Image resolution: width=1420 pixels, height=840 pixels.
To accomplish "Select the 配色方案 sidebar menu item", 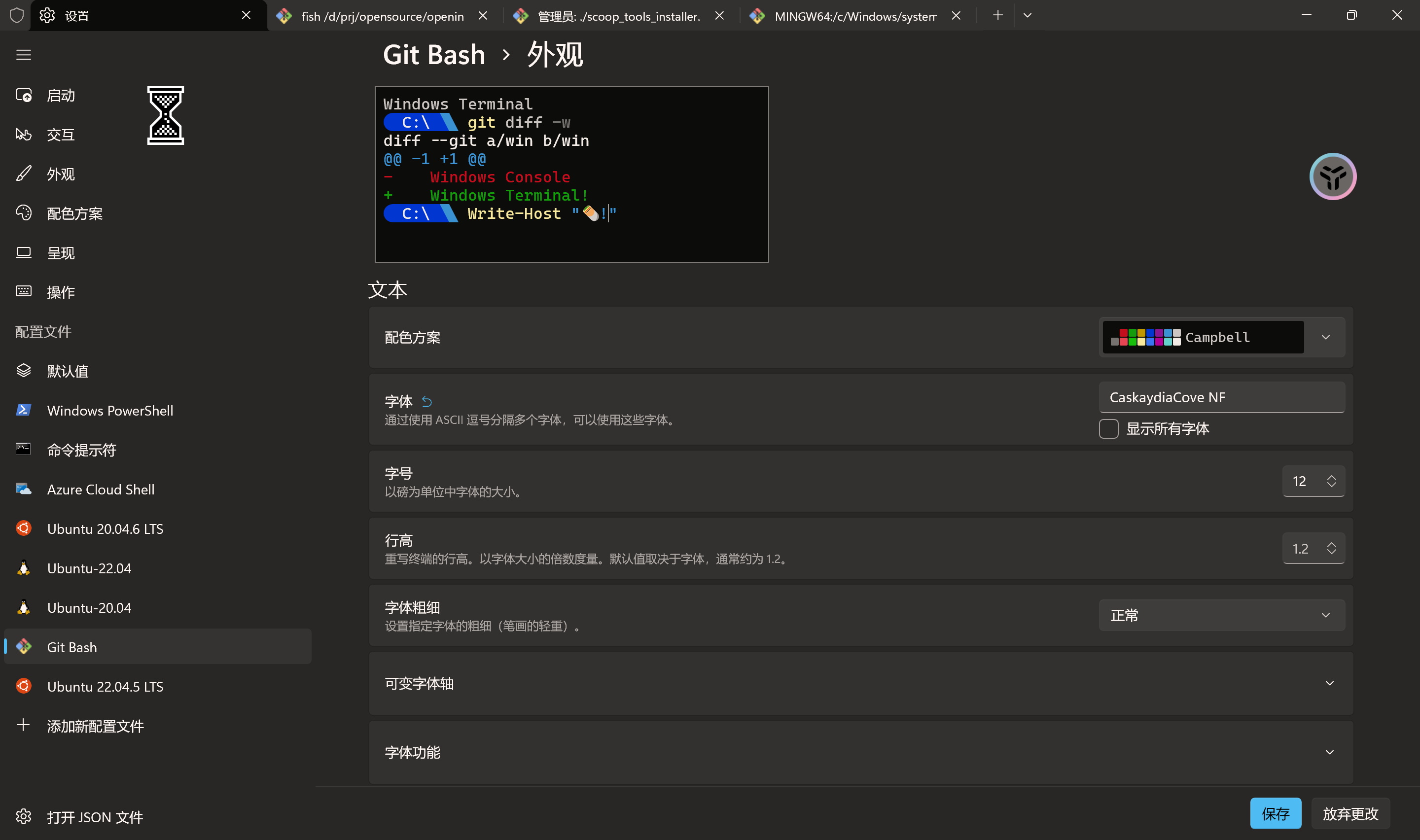I will 158,213.
